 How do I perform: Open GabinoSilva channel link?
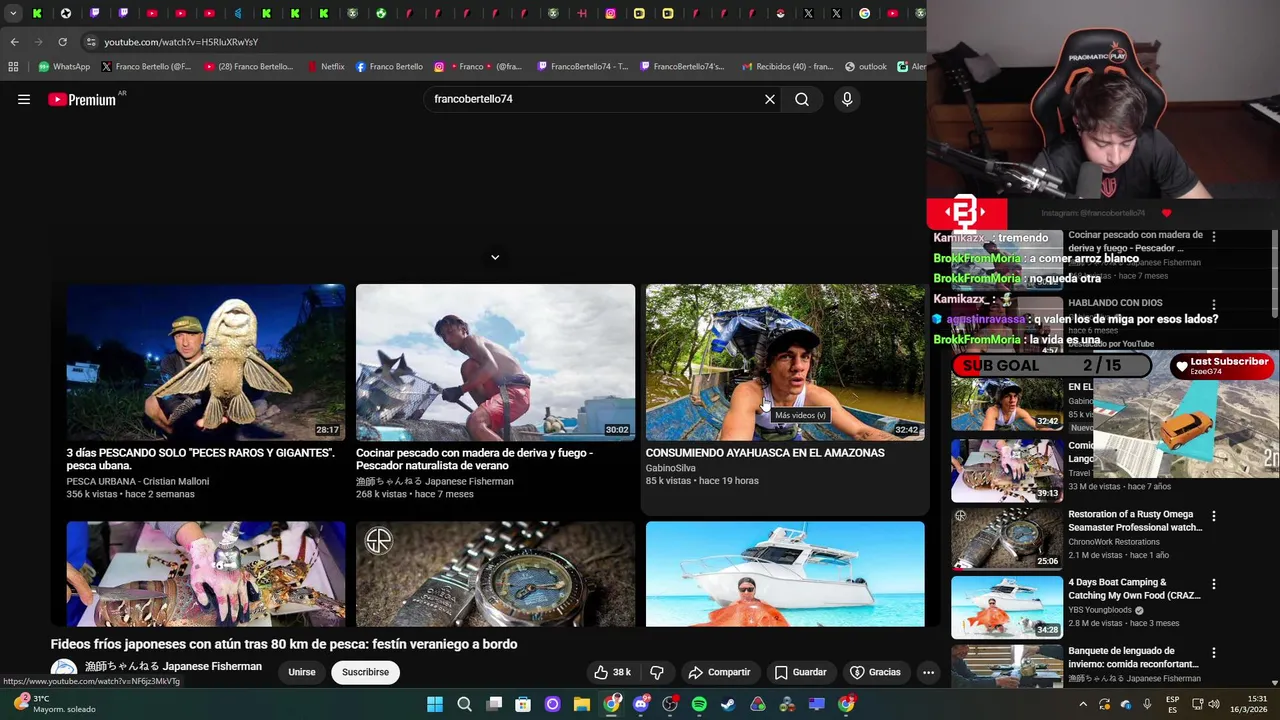[671, 468]
